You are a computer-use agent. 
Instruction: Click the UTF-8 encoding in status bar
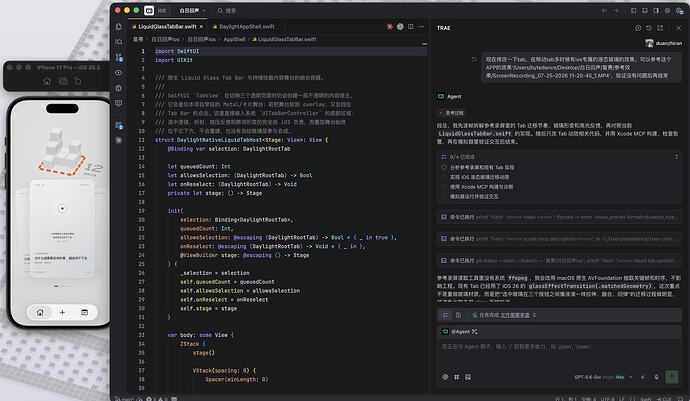(607, 399)
